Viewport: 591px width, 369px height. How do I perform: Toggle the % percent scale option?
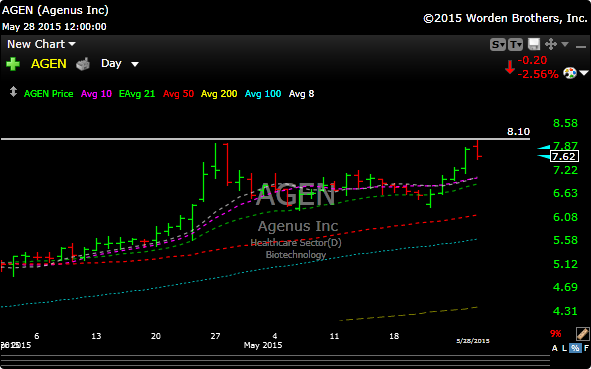pos(575,348)
